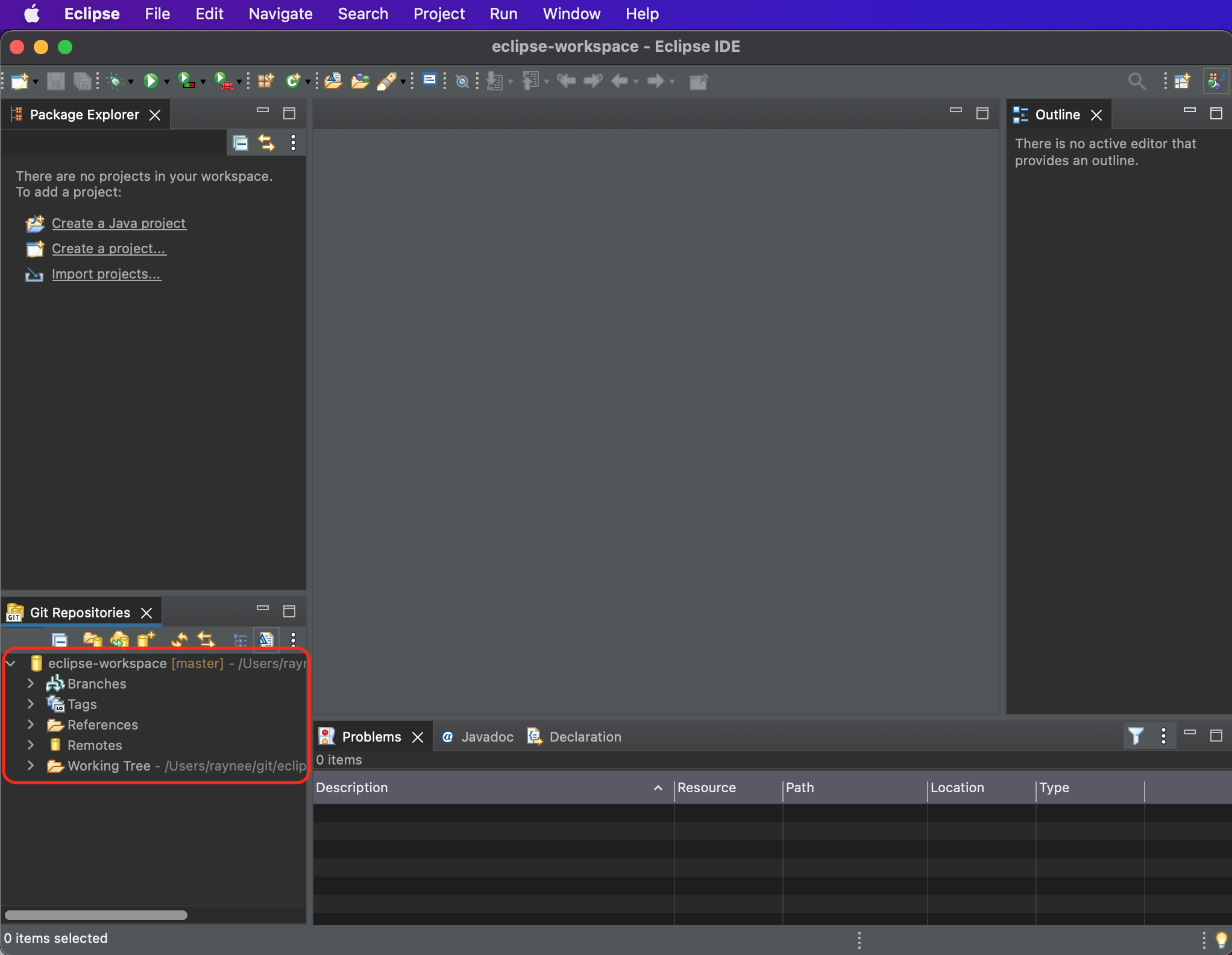Click Clone a Git Repository icon
This screenshot has height=955, width=1232.
(x=119, y=640)
